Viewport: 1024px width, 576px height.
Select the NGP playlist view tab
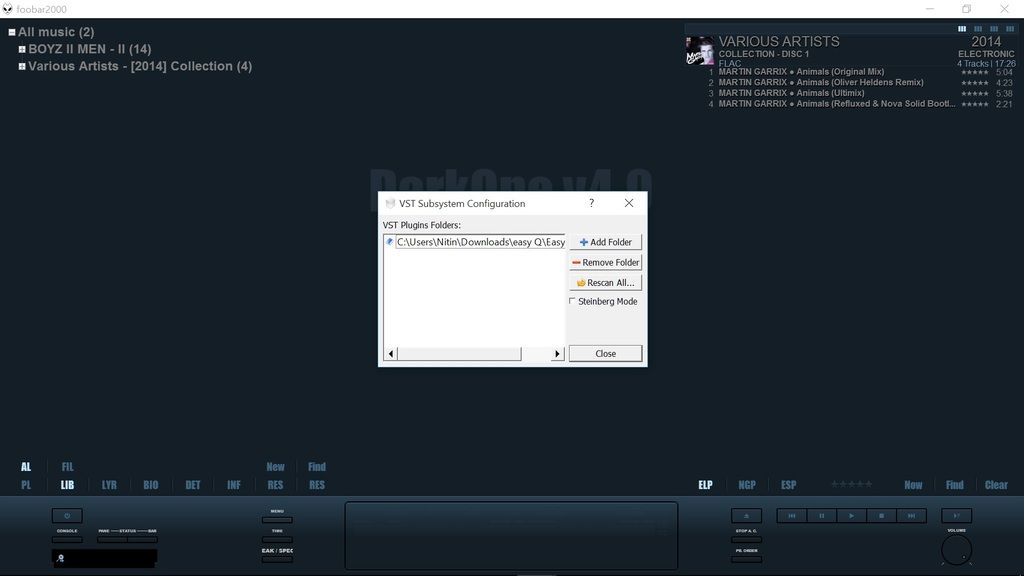point(747,485)
